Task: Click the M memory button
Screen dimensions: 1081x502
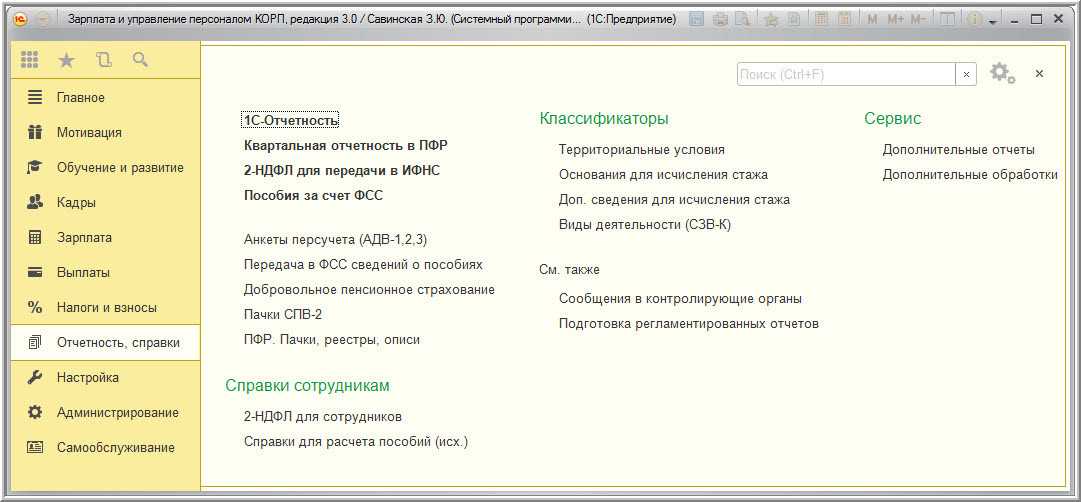Action: click(872, 19)
